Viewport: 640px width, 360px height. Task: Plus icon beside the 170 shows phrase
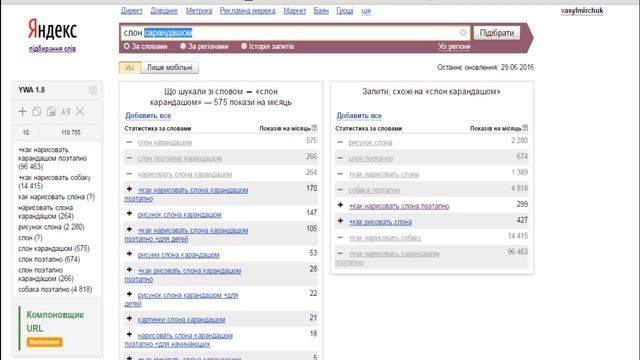pos(129,189)
